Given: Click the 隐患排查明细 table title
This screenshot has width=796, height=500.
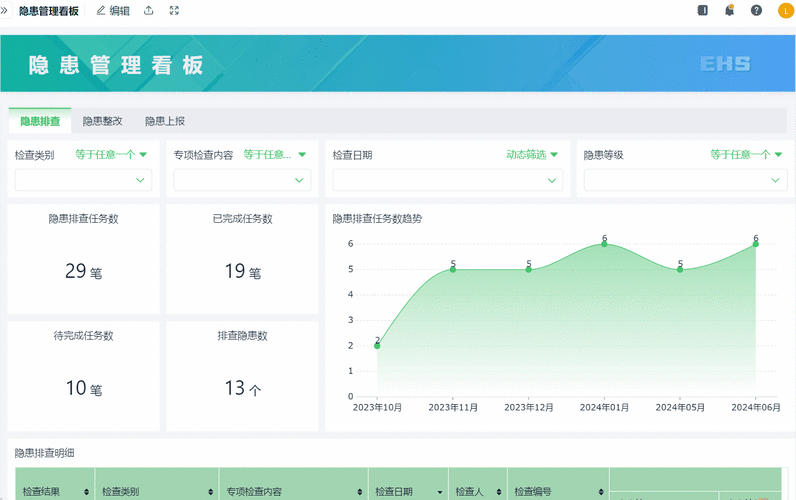Looking at the screenshot, I should click(x=44, y=453).
